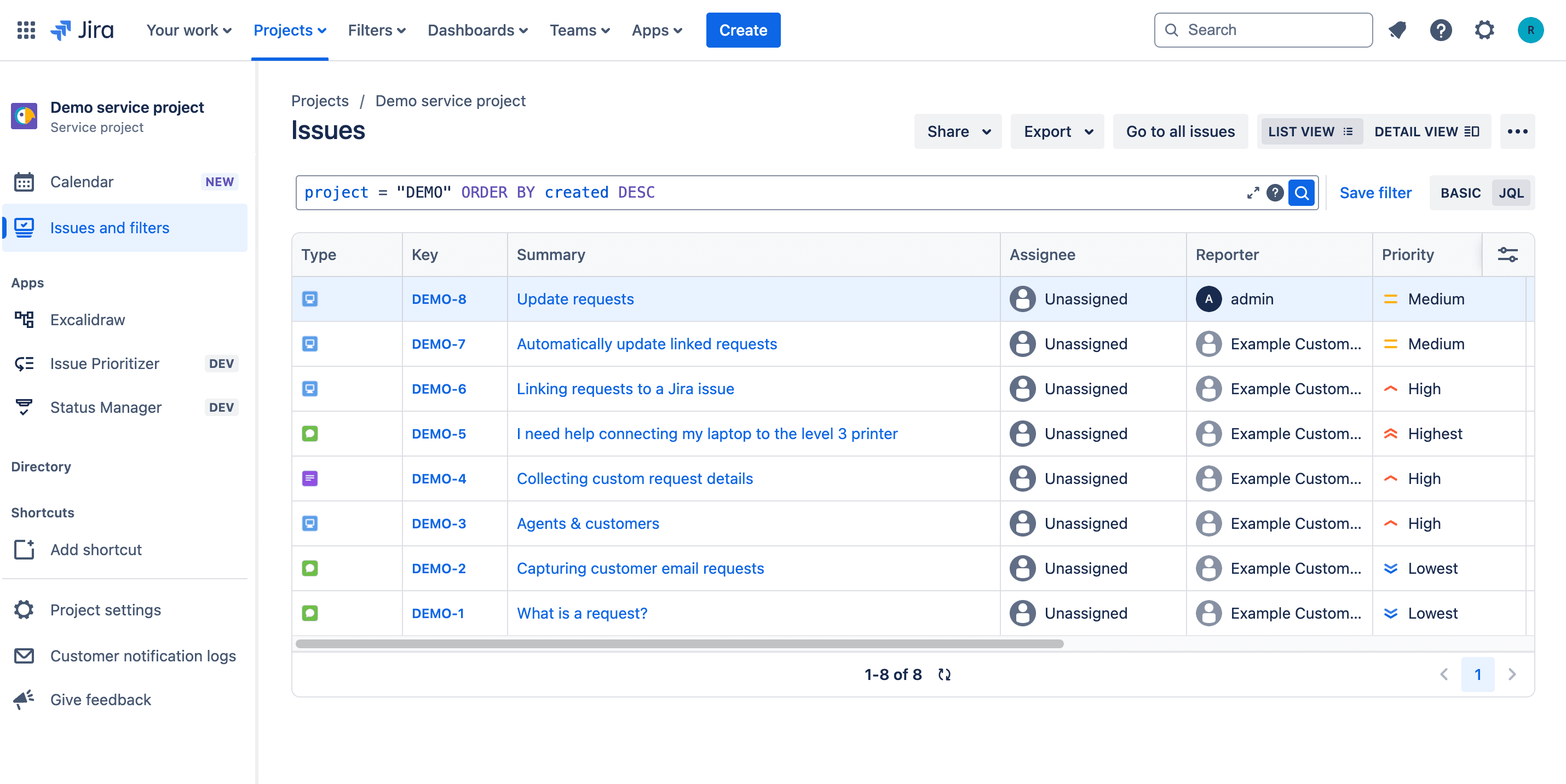This screenshot has height=784, width=1566.
Task: Click the previous page arrow
Action: point(1444,675)
